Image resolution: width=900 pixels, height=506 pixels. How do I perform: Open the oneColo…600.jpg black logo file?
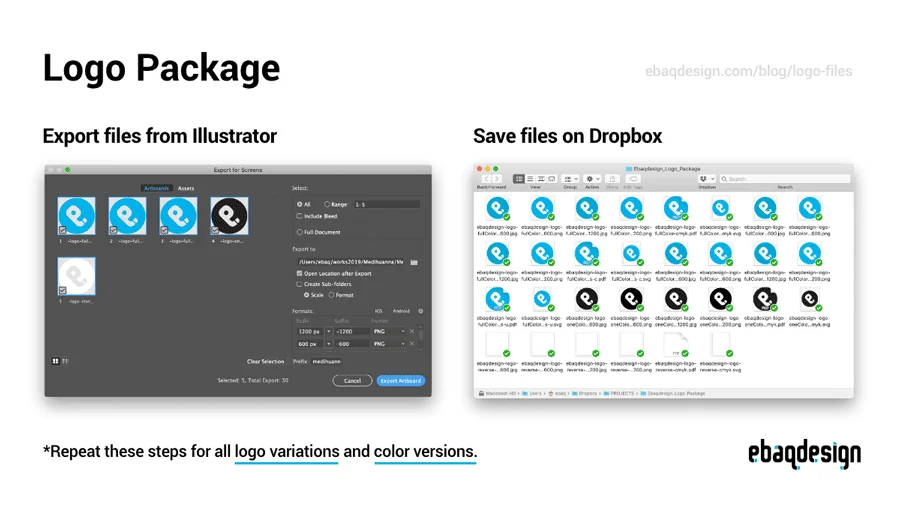pyautogui.click(x=587, y=299)
